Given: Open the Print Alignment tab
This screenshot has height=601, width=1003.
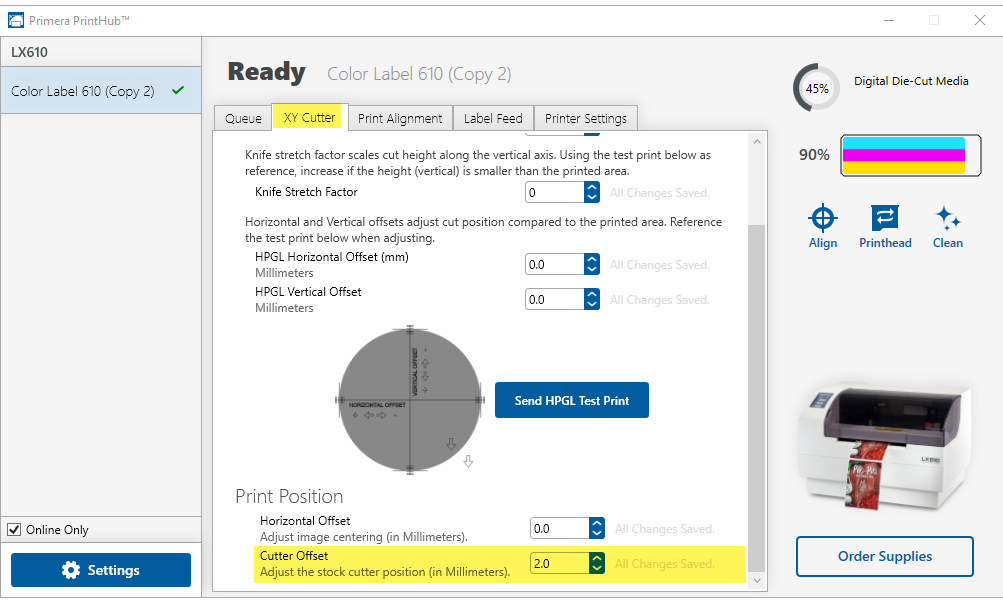Looking at the screenshot, I should click(x=400, y=118).
